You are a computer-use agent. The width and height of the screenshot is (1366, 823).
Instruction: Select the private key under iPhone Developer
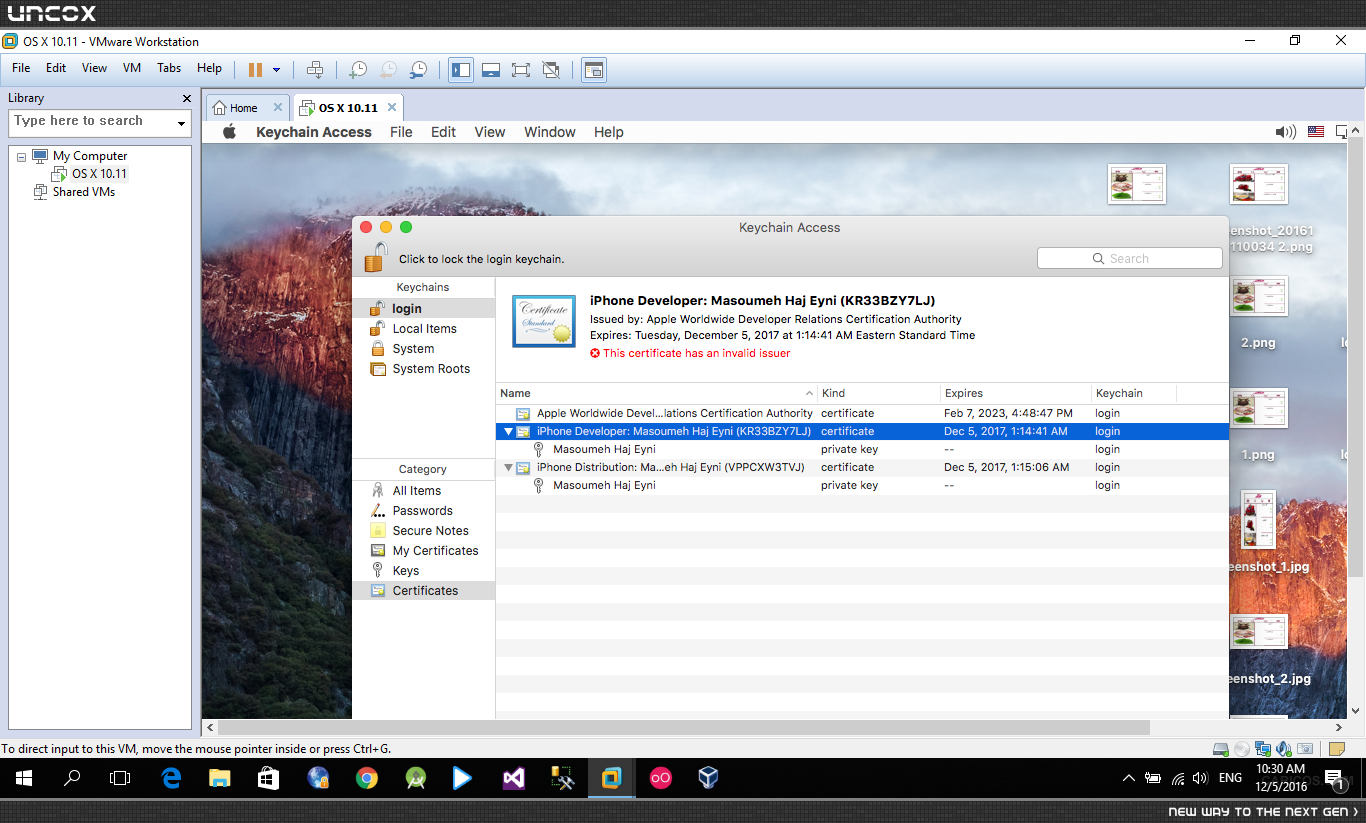[x=862, y=449]
